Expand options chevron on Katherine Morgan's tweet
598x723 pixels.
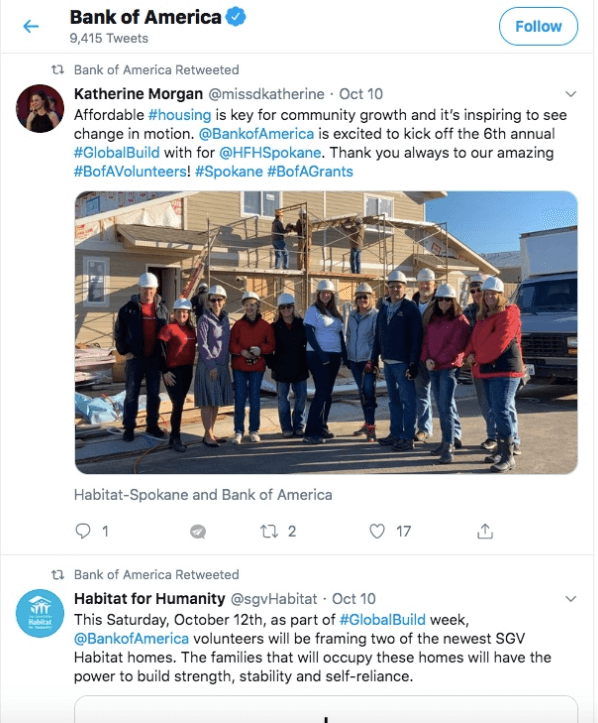pyautogui.click(x=571, y=94)
